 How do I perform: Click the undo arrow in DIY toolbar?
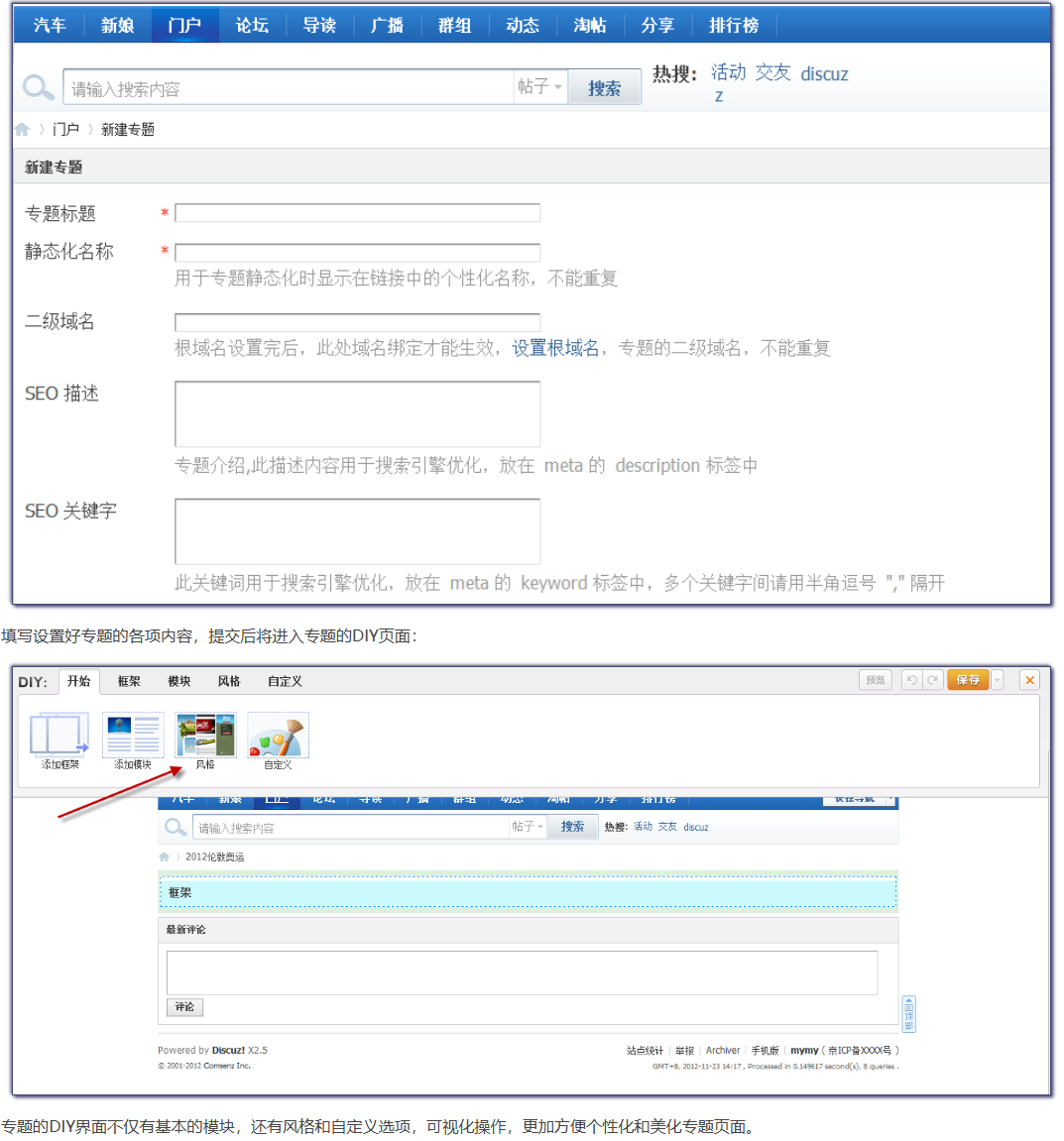tap(910, 680)
